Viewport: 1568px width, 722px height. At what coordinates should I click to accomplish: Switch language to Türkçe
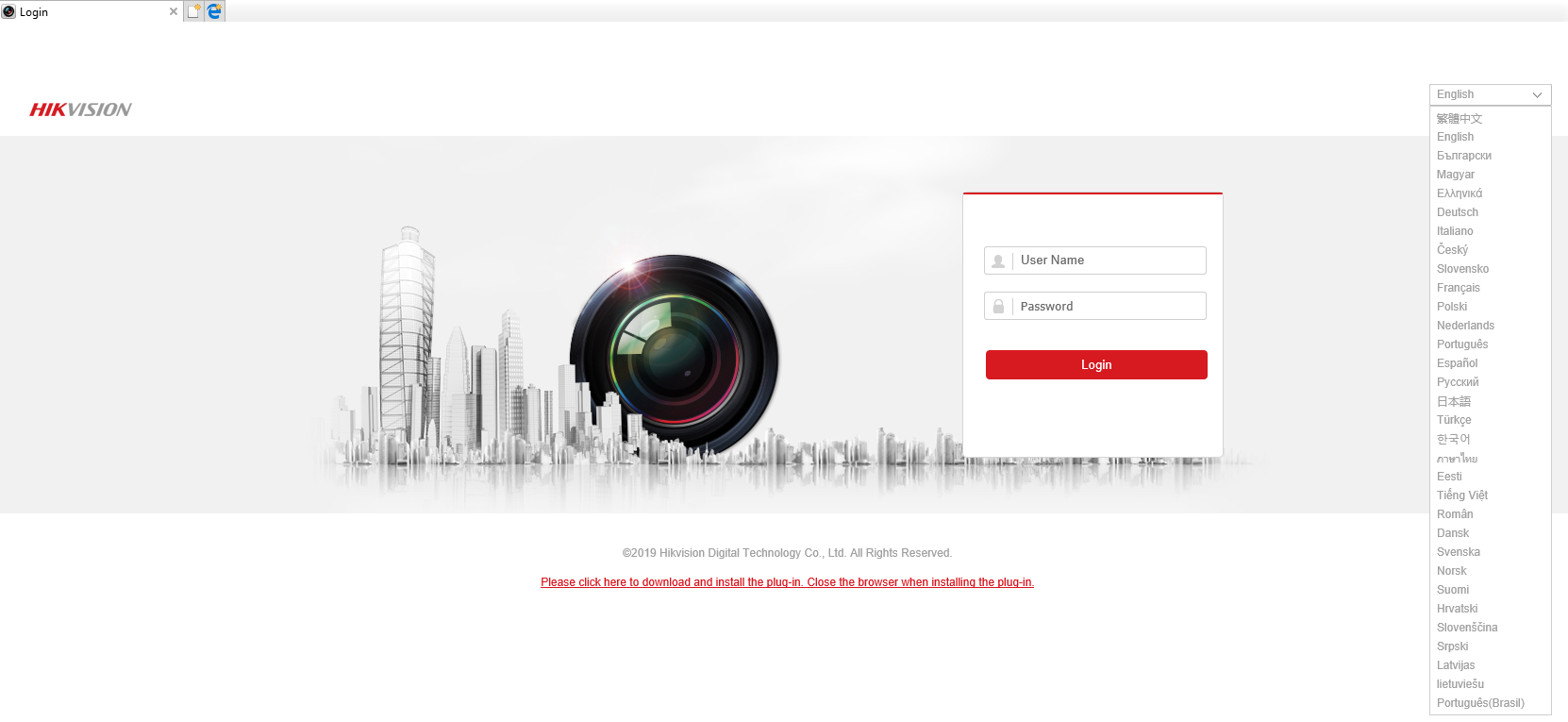coord(1454,420)
